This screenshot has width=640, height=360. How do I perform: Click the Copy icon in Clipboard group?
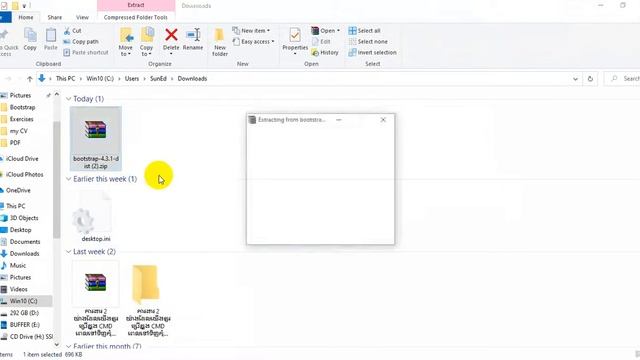pyautogui.click(x=30, y=39)
